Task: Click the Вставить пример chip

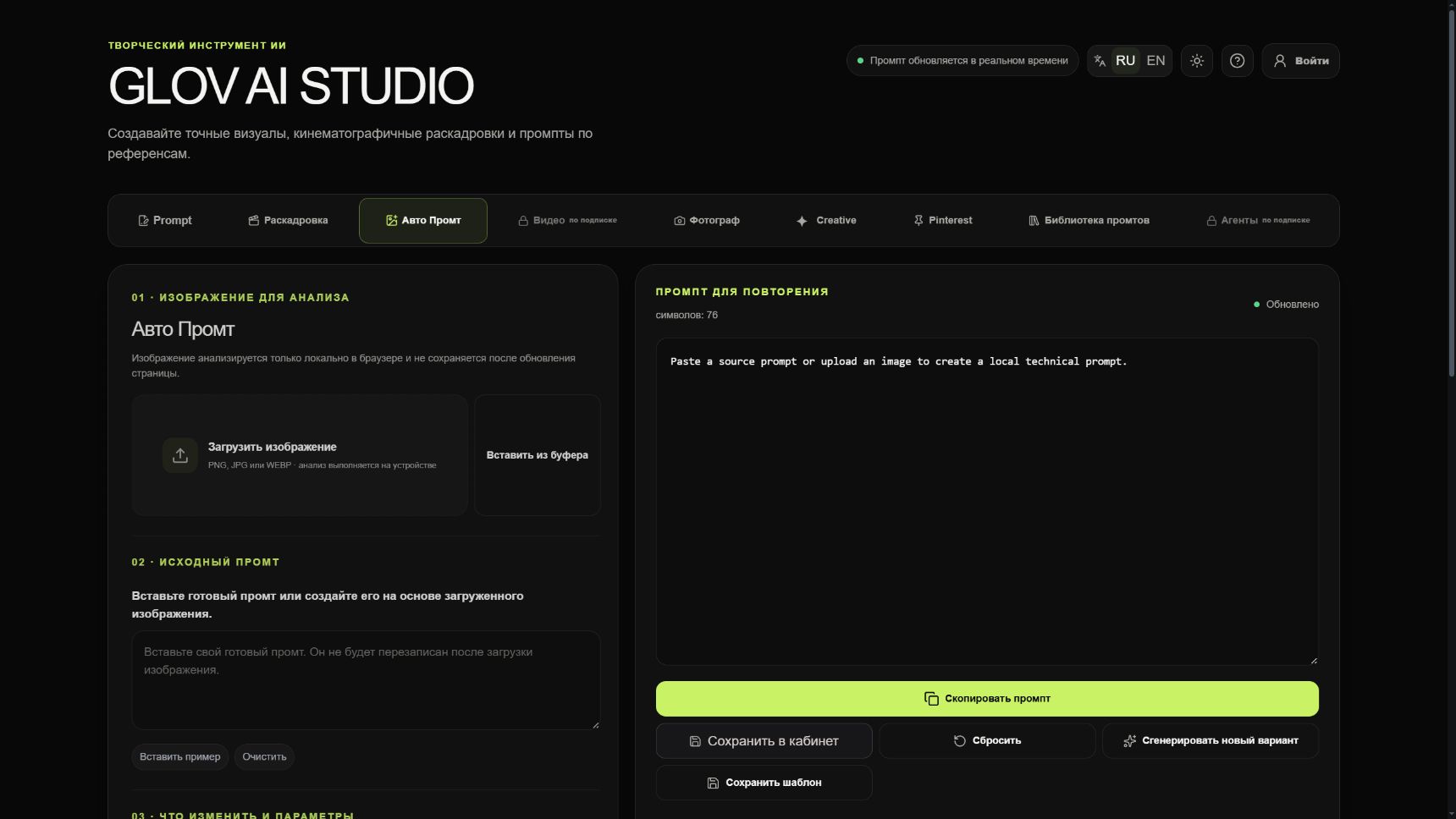Action: click(x=179, y=757)
